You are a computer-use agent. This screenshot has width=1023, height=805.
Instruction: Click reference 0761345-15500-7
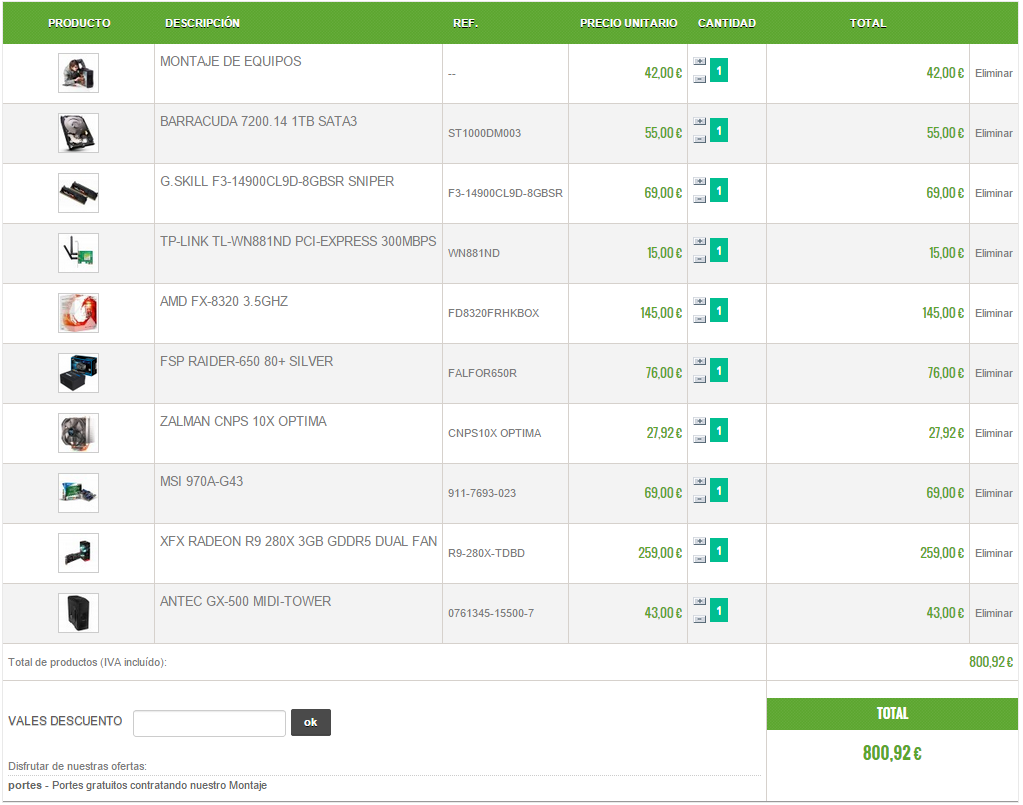pyautogui.click(x=491, y=613)
